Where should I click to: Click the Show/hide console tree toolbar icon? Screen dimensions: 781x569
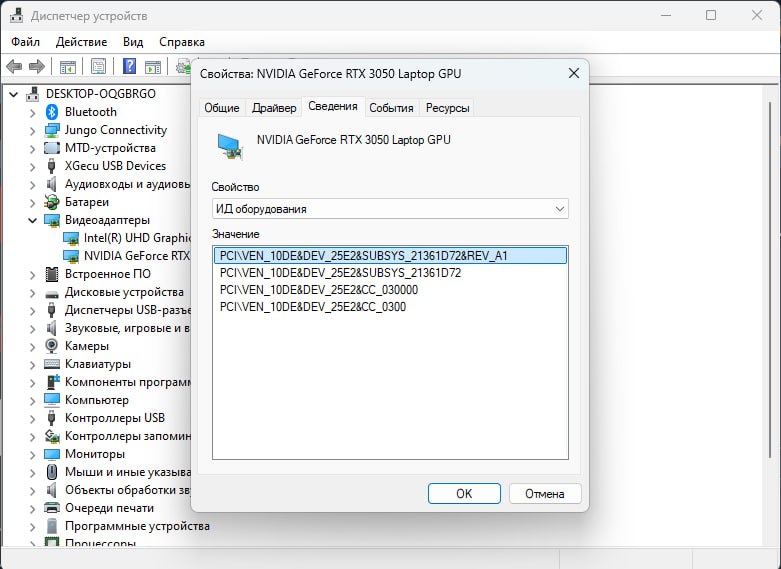(x=68, y=66)
